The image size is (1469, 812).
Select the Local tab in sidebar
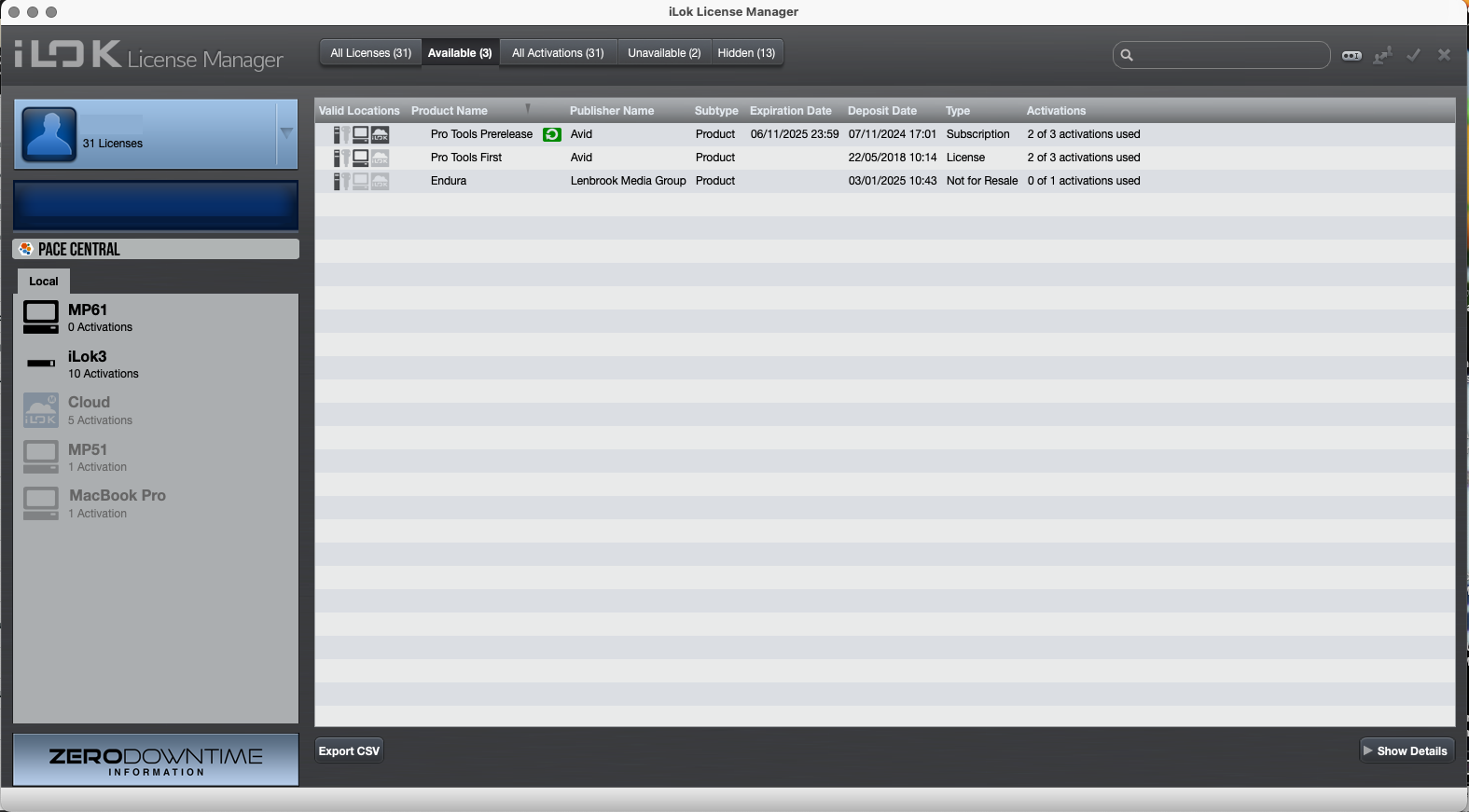pos(43,282)
